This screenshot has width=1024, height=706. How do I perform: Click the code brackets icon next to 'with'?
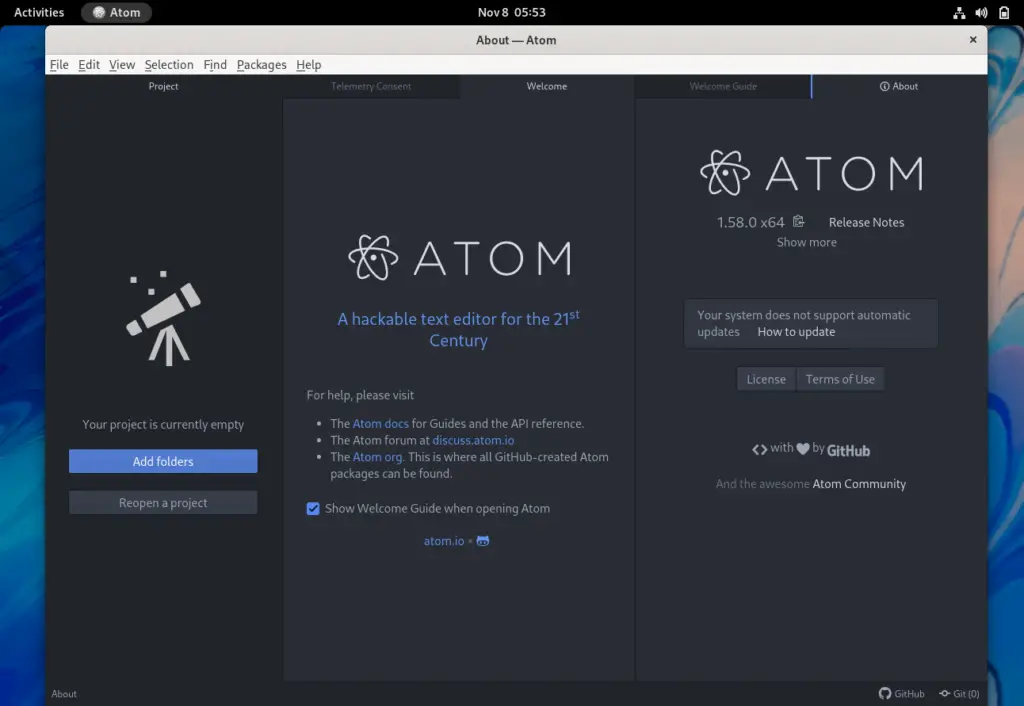760,449
